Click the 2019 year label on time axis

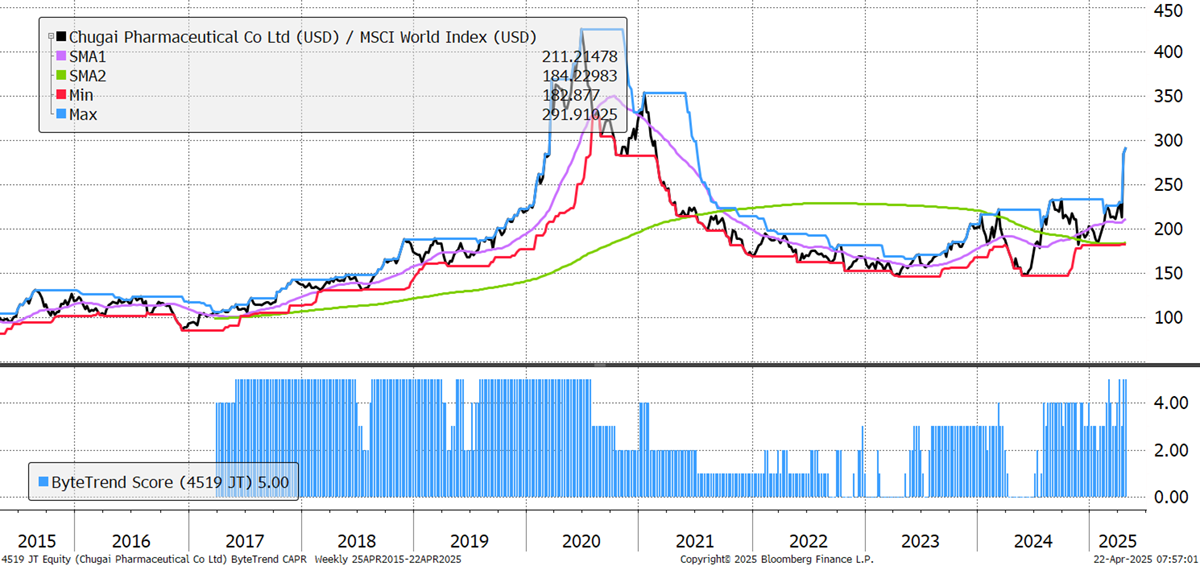(468, 540)
